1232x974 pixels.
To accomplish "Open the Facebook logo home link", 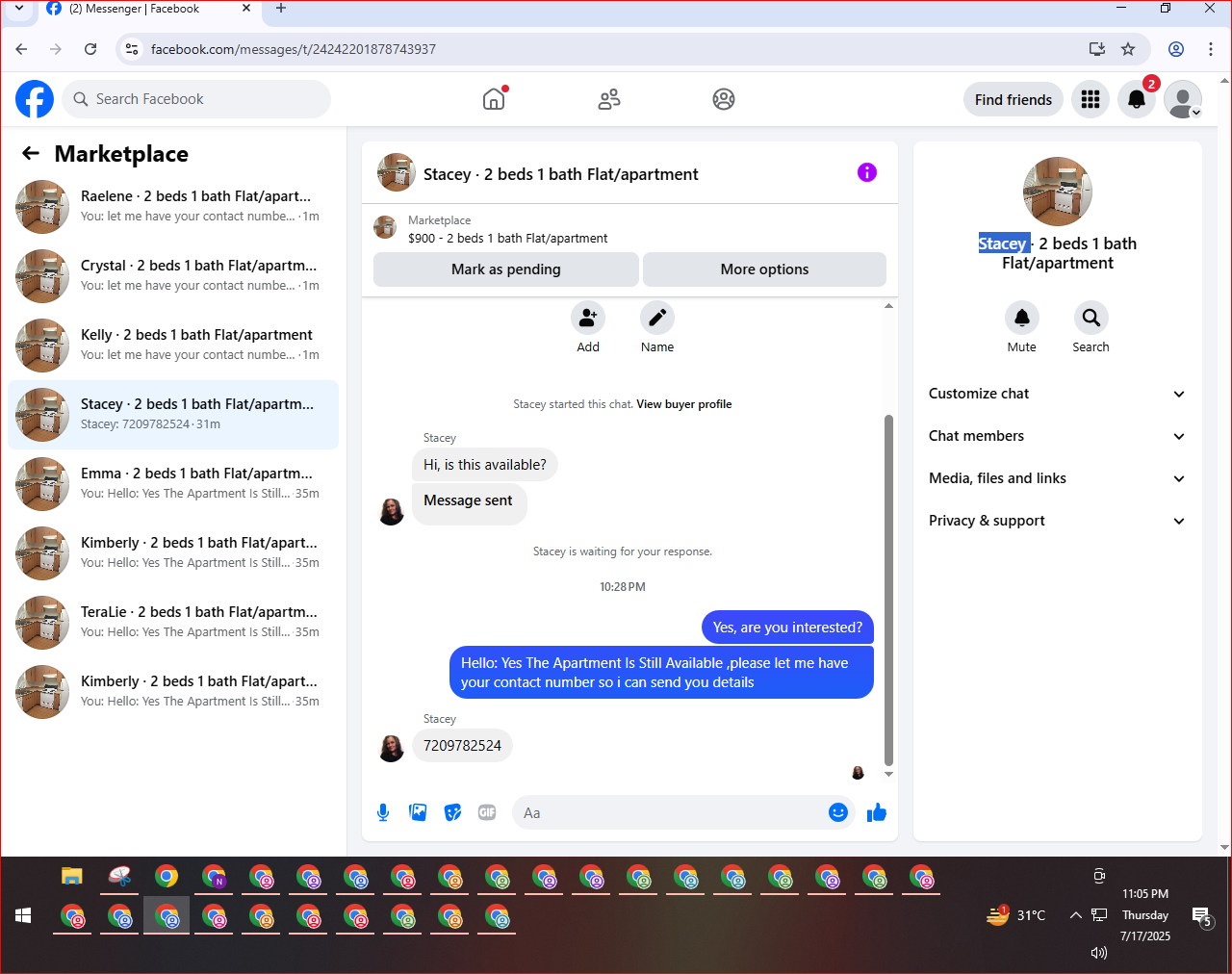I will (35, 99).
